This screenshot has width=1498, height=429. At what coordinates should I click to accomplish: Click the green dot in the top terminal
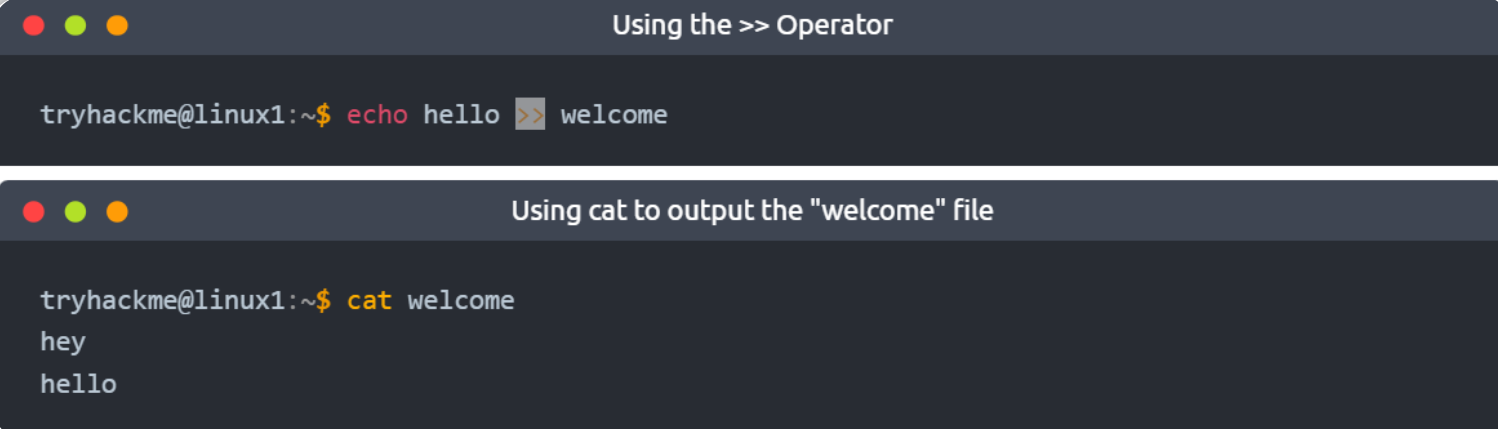click(x=75, y=25)
